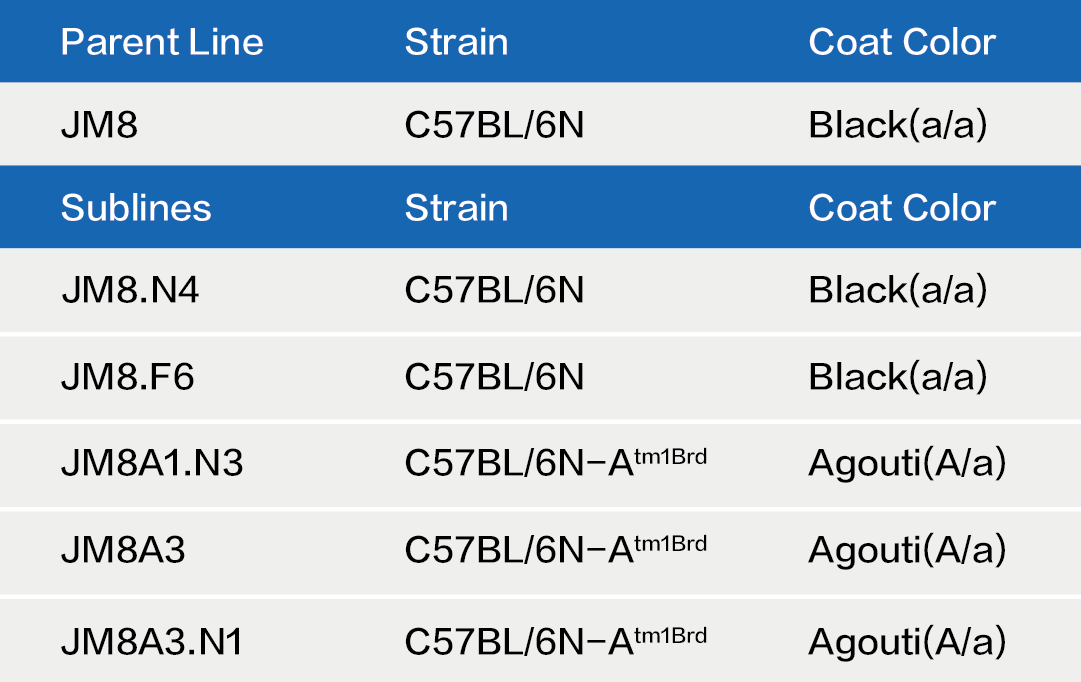
Task: Click Black(a/a) in the JM8.N4 row
Action: click(x=898, y=290)
